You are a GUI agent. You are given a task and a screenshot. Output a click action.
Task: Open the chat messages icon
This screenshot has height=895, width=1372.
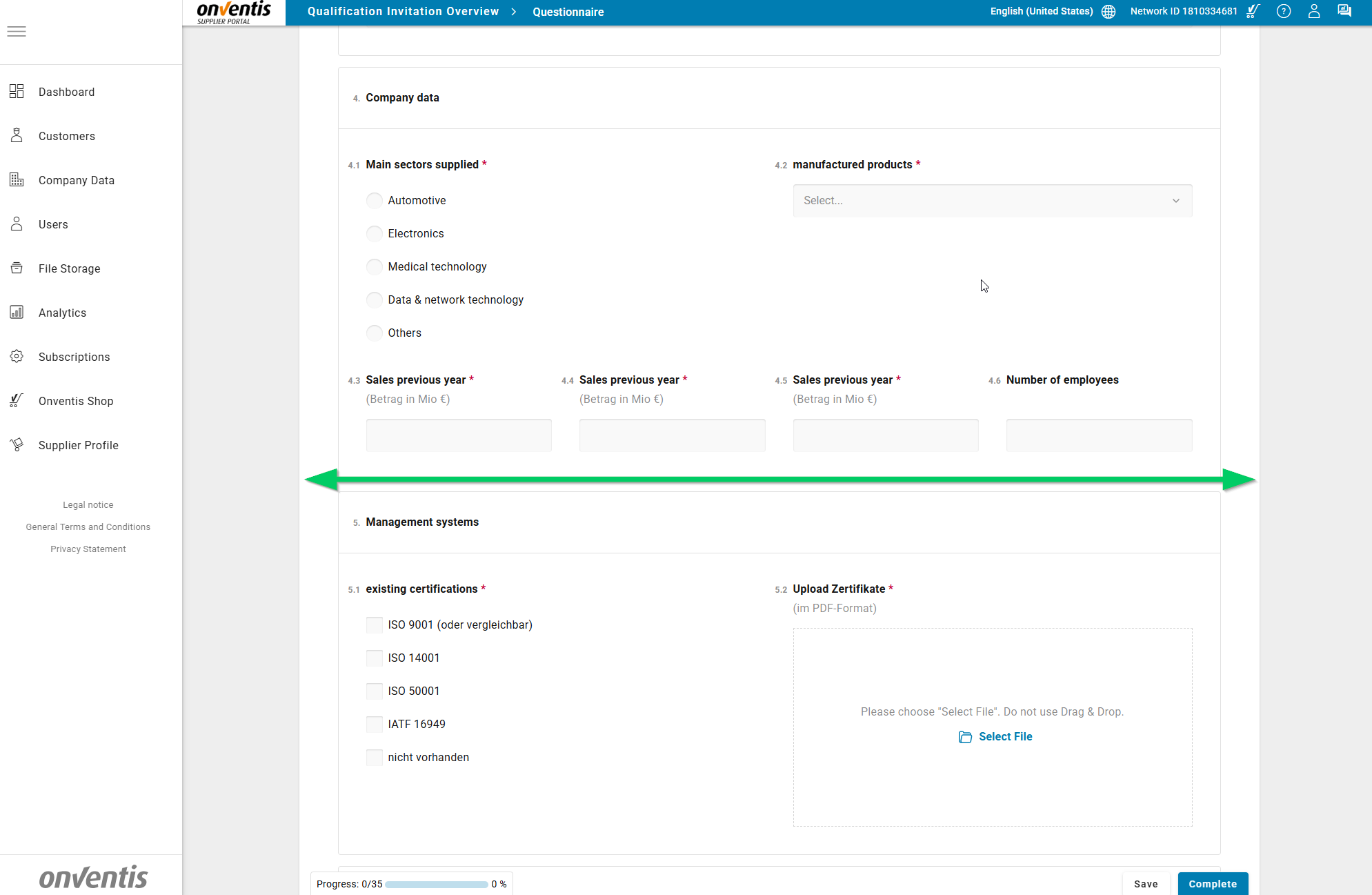pos(1344,12)
